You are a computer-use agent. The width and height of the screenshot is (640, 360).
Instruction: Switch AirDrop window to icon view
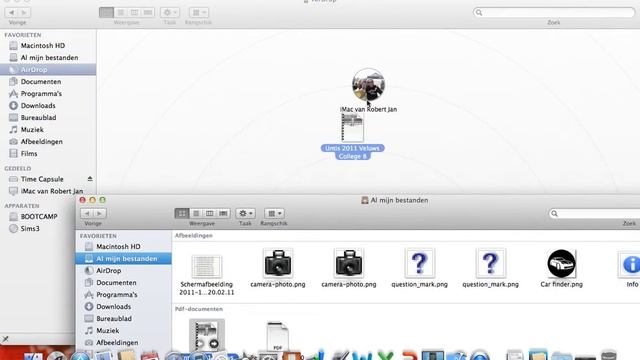[106, 13]
